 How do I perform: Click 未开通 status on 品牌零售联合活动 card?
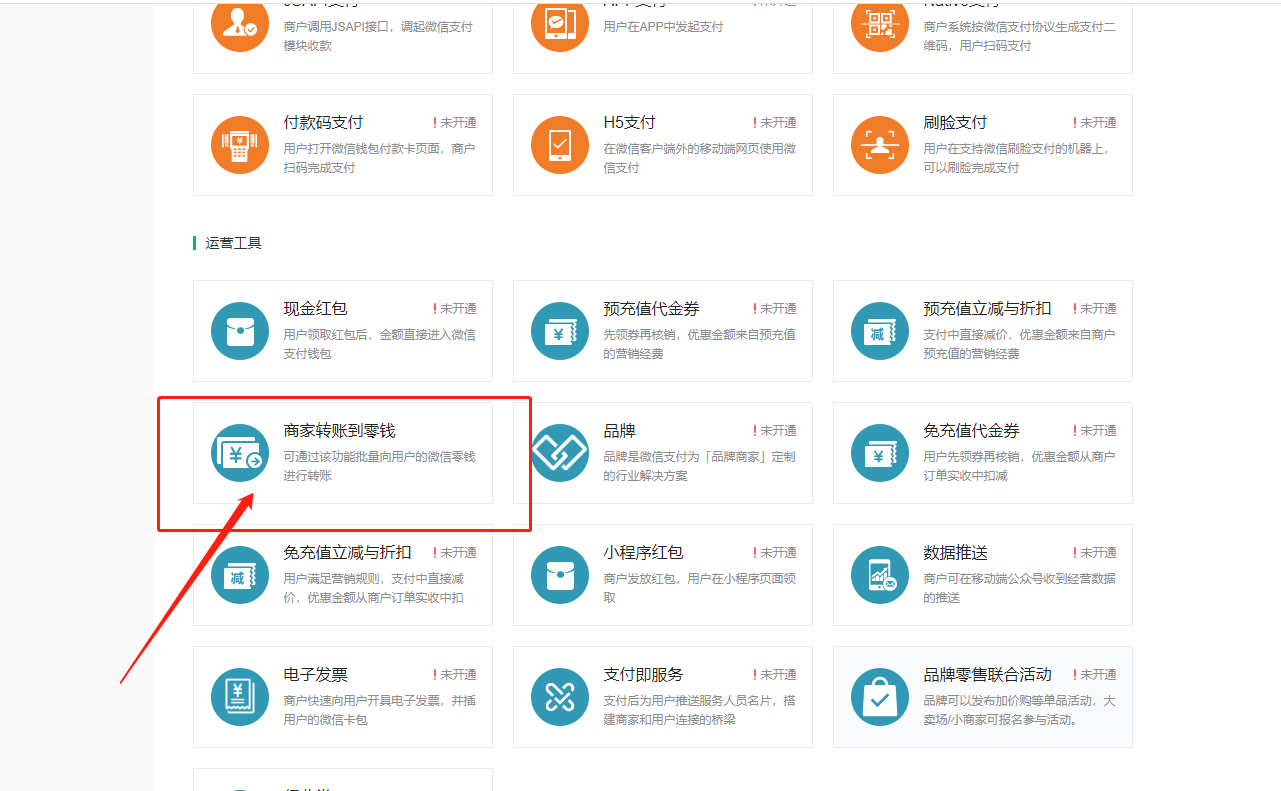tap(1095, 675)
